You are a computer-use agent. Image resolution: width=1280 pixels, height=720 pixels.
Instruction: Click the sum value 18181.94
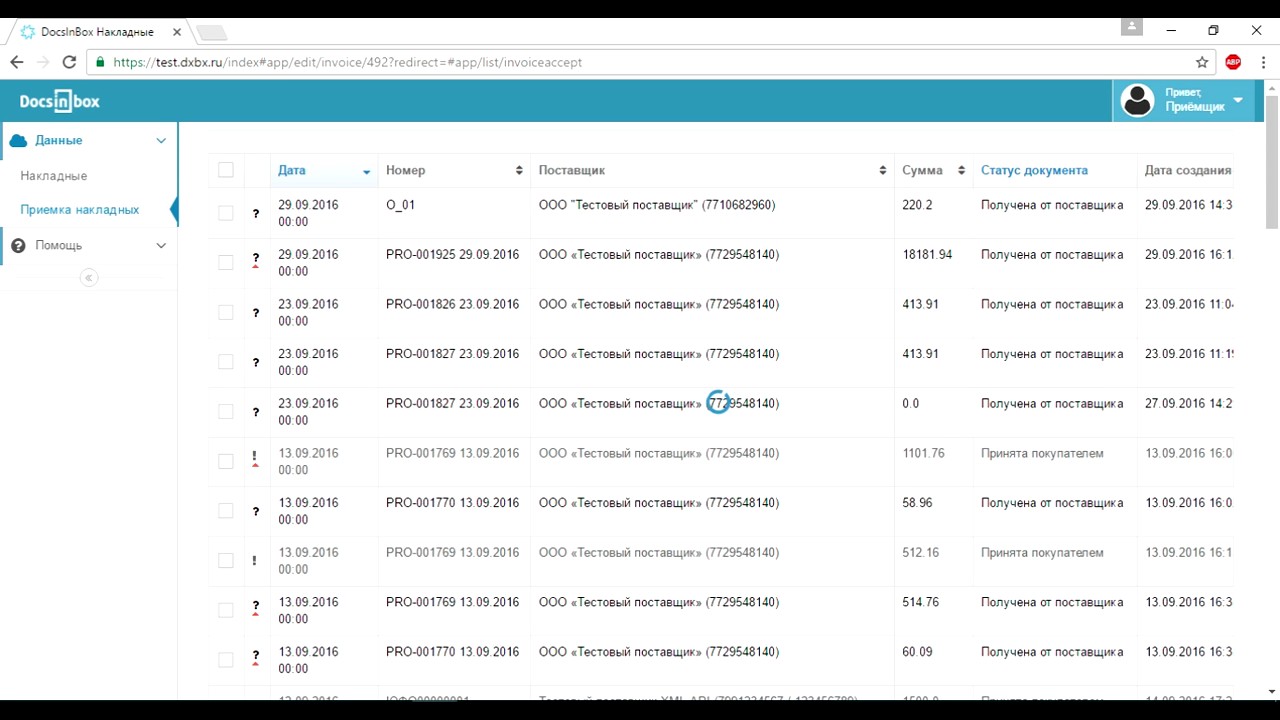(x=927, y=255)
